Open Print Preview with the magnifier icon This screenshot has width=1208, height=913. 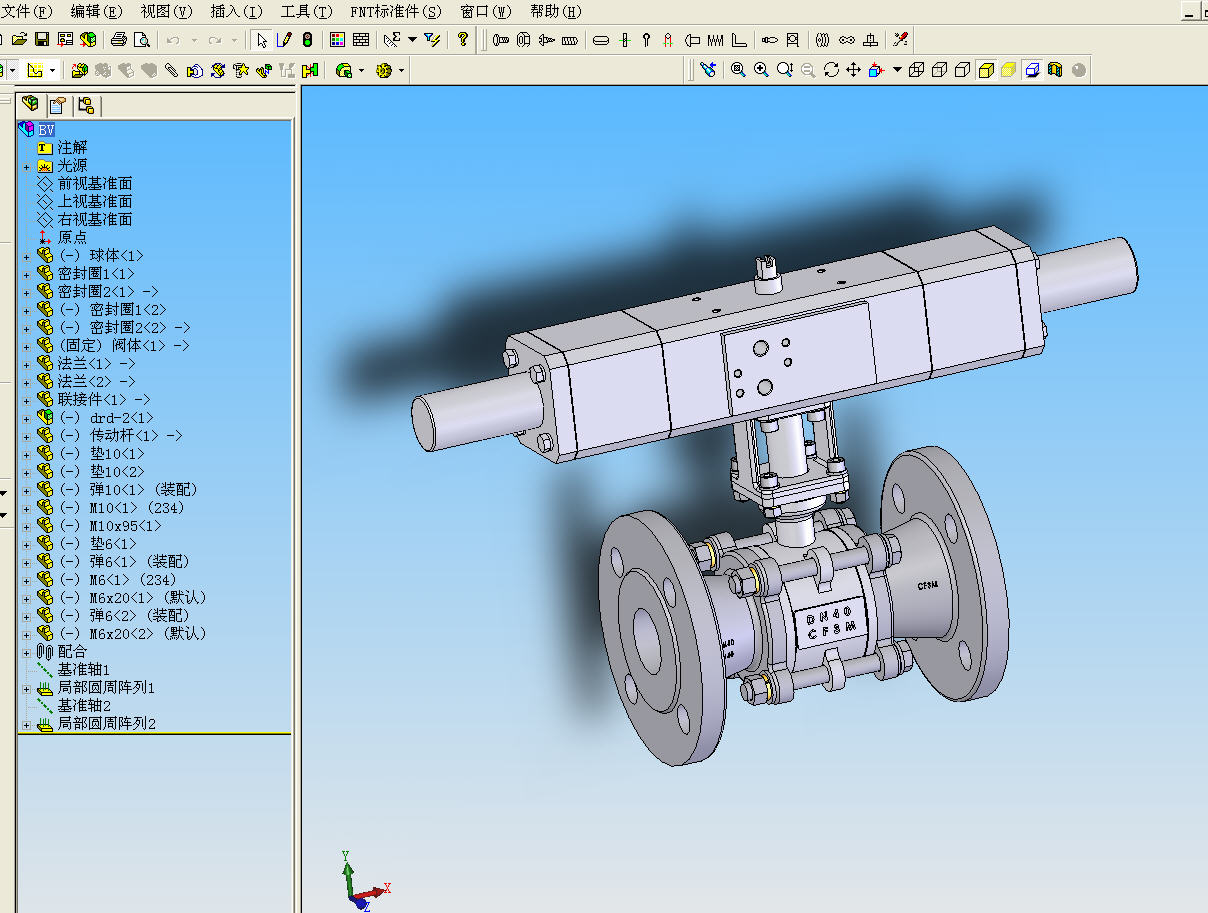(x=142, y=40)
